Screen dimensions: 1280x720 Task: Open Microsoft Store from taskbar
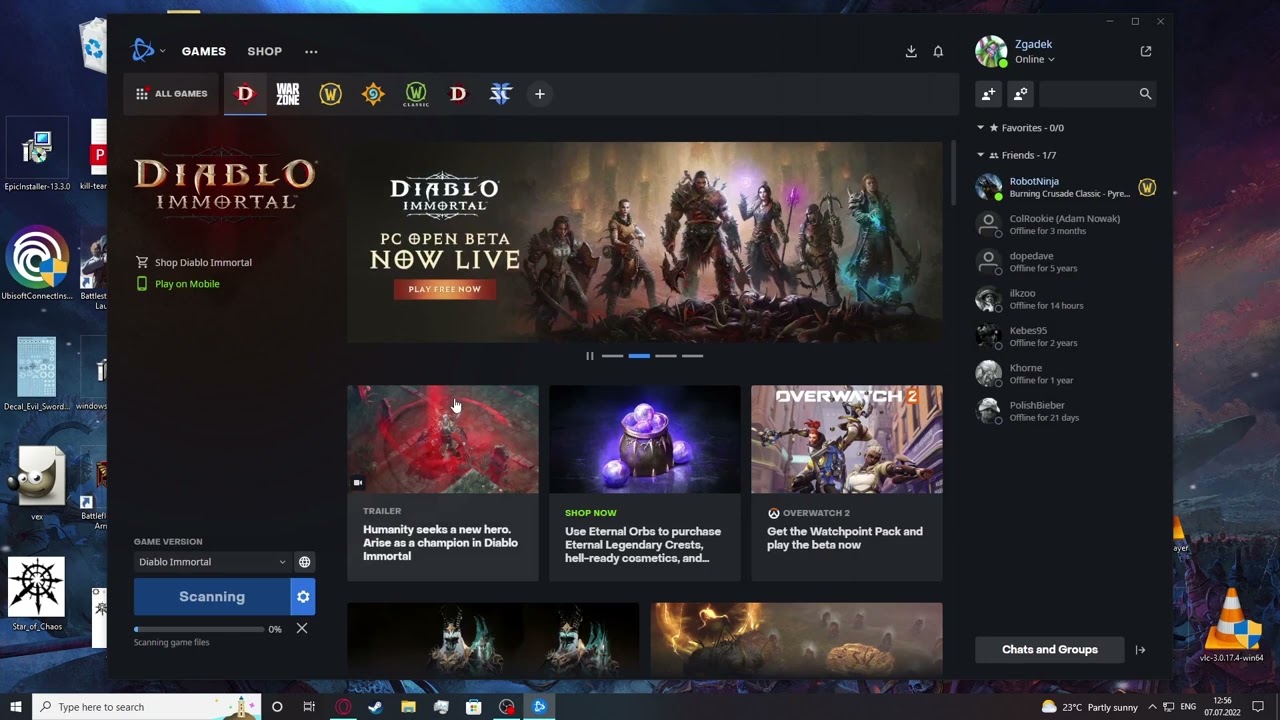point(474,707)
